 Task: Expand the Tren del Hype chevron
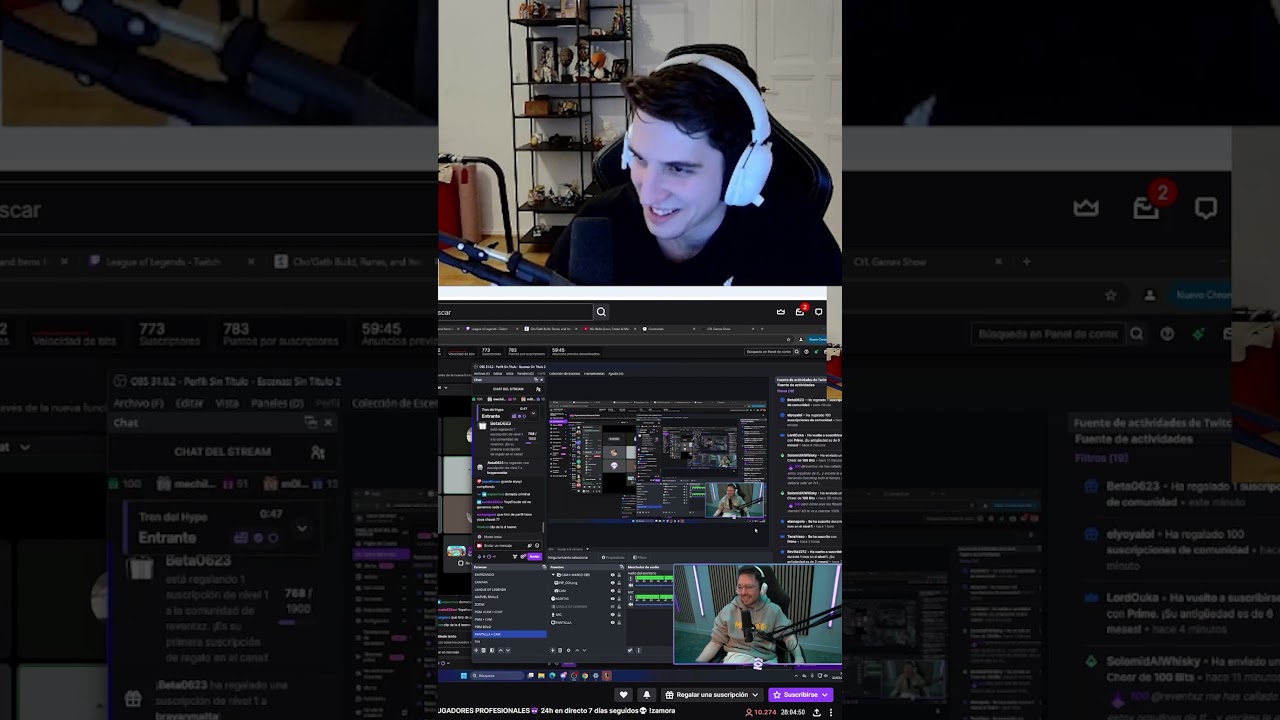pyautogui.click(x=533, y=413)
